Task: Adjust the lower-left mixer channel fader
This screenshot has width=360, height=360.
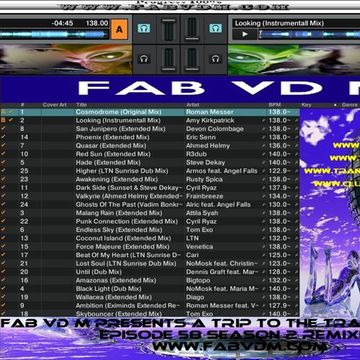Action: [x=169, y=60]
